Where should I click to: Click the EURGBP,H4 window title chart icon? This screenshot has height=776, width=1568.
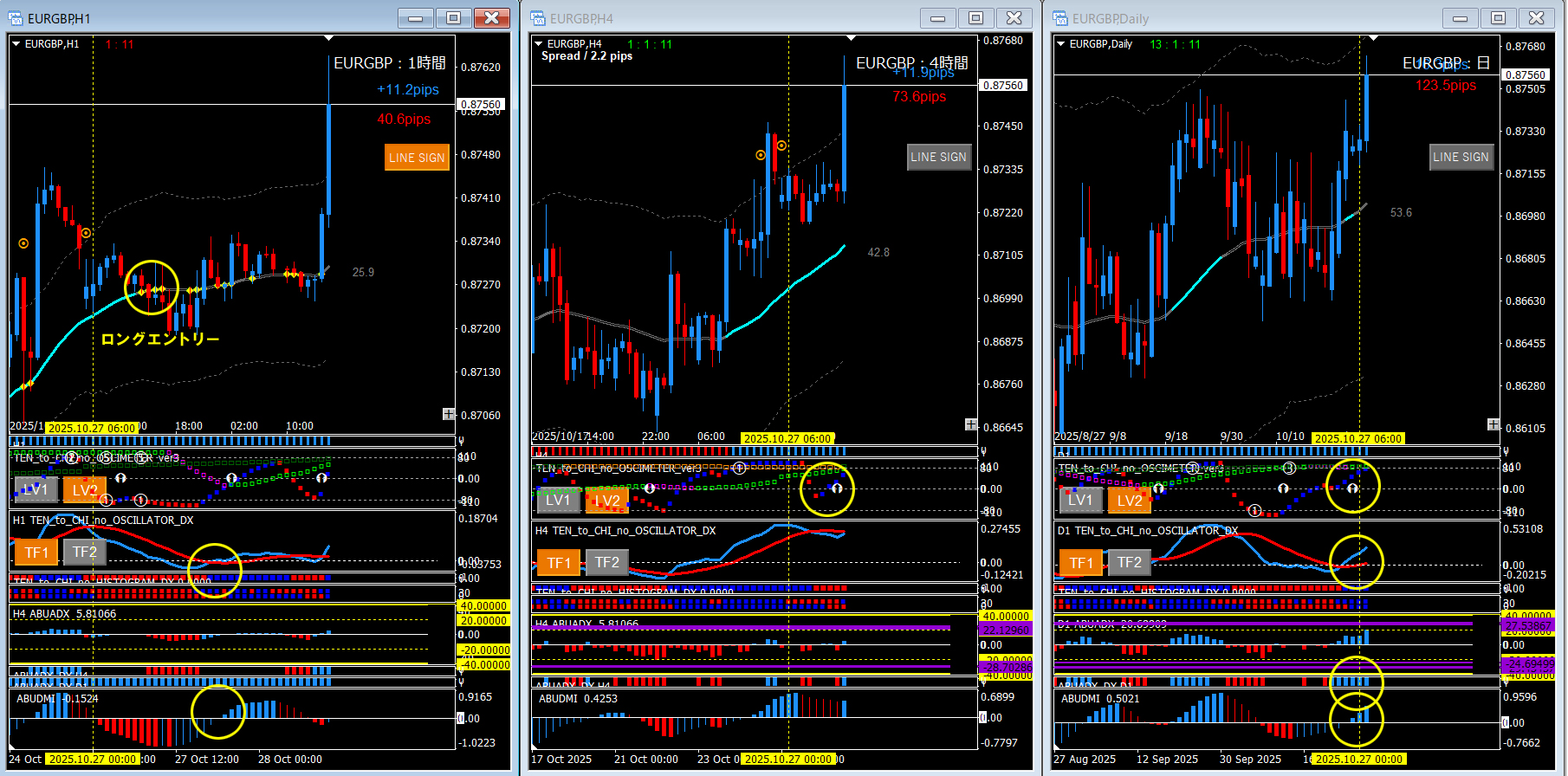click(x=538, y=18)
